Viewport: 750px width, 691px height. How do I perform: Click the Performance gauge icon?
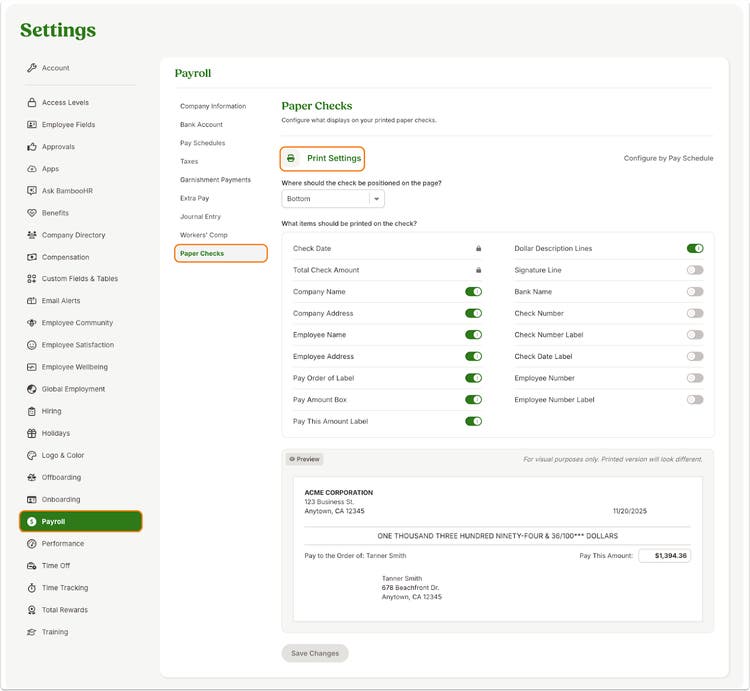[x=32, y=544]
